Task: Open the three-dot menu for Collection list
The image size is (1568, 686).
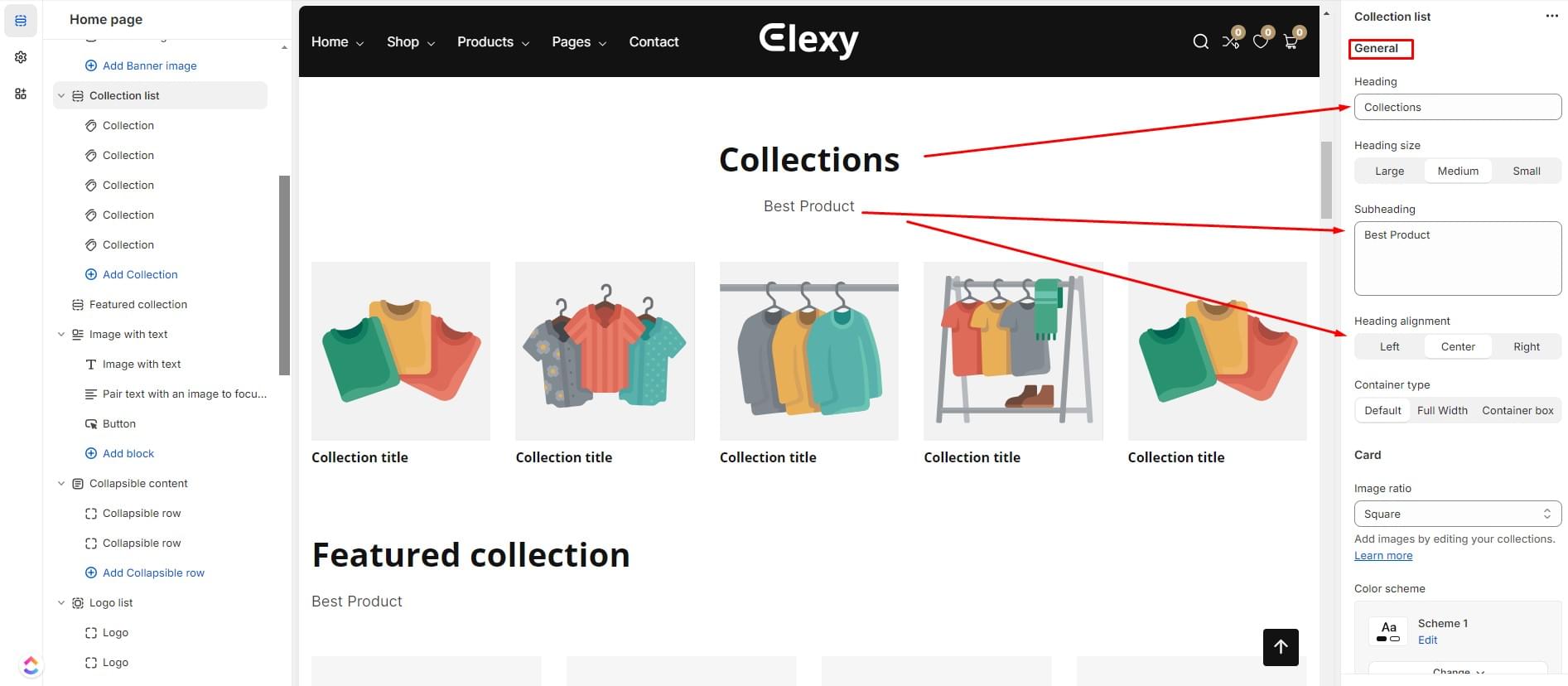Action: [1551, 17]
